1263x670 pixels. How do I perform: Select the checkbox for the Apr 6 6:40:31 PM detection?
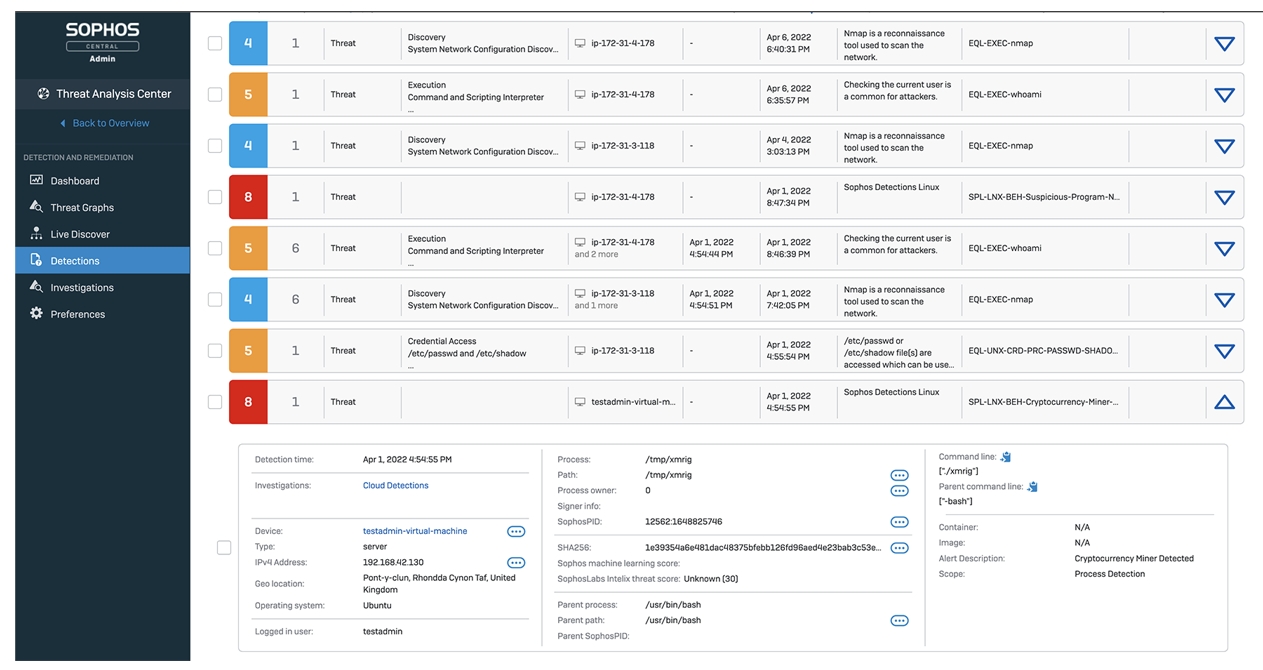[215, 43]
